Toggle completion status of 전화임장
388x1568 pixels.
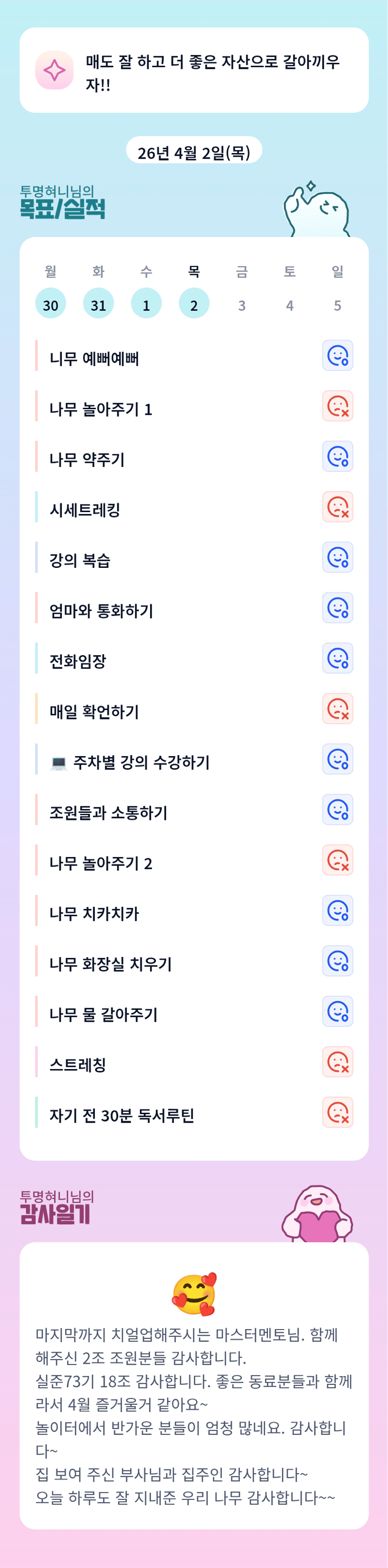[337, 658]
